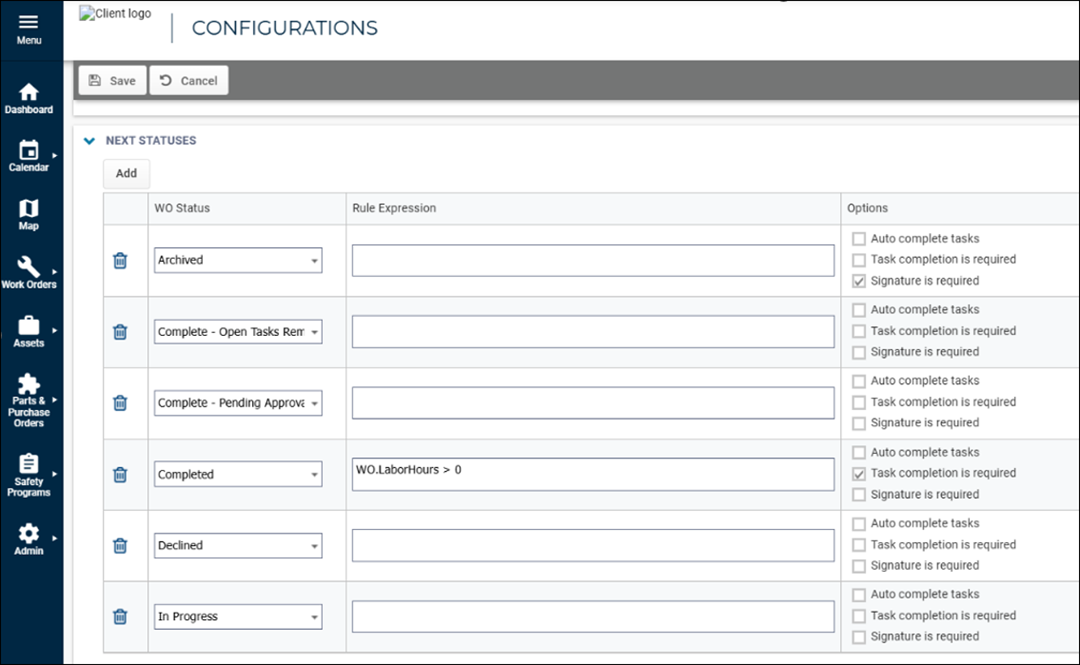Delete the Archived status row
The height and width of the screenshot is (665, 1080).
[120, 260]
